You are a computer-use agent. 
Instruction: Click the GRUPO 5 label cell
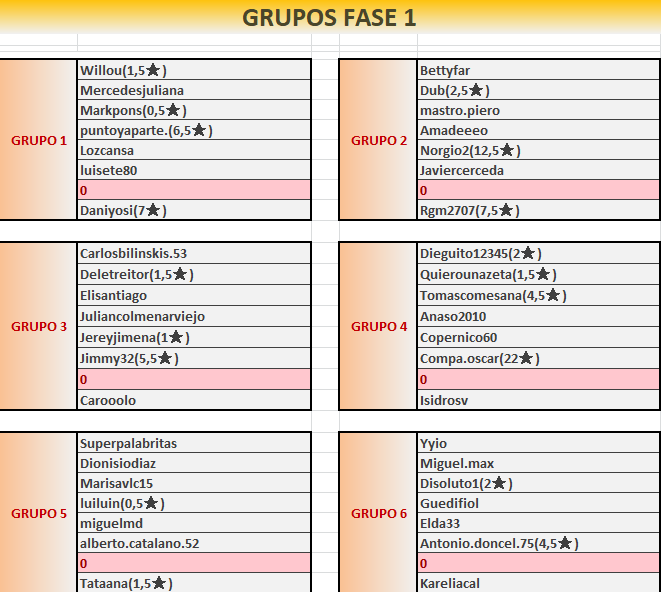click(x=39, y=514)
